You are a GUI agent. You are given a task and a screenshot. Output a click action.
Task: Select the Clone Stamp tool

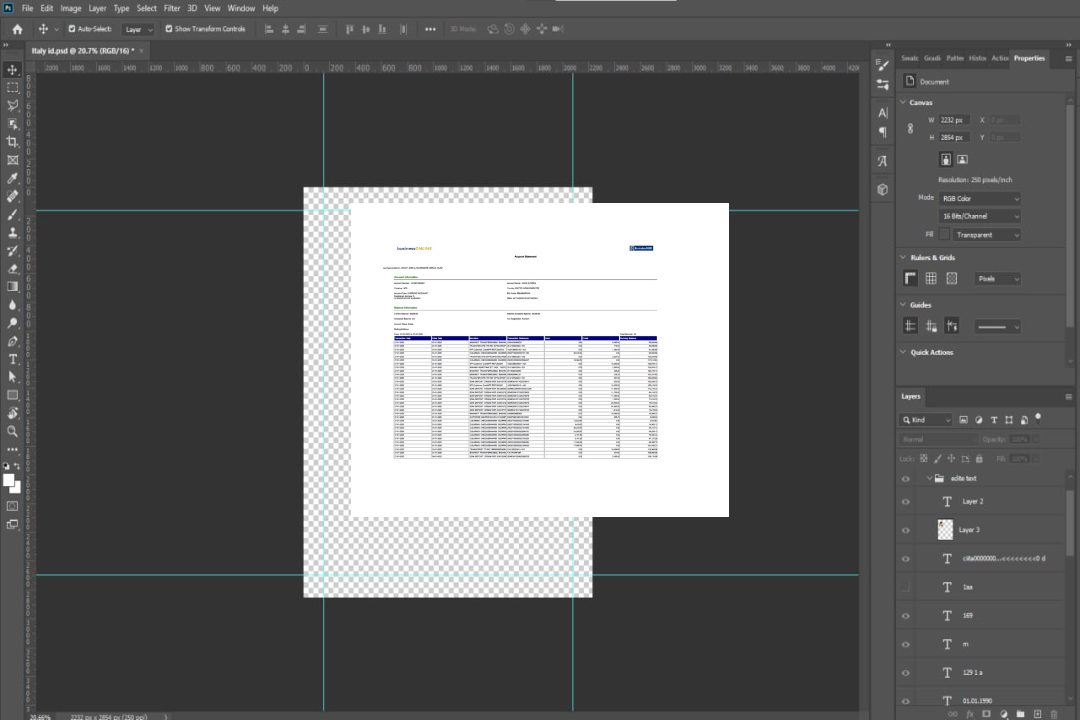coord(13,232)
